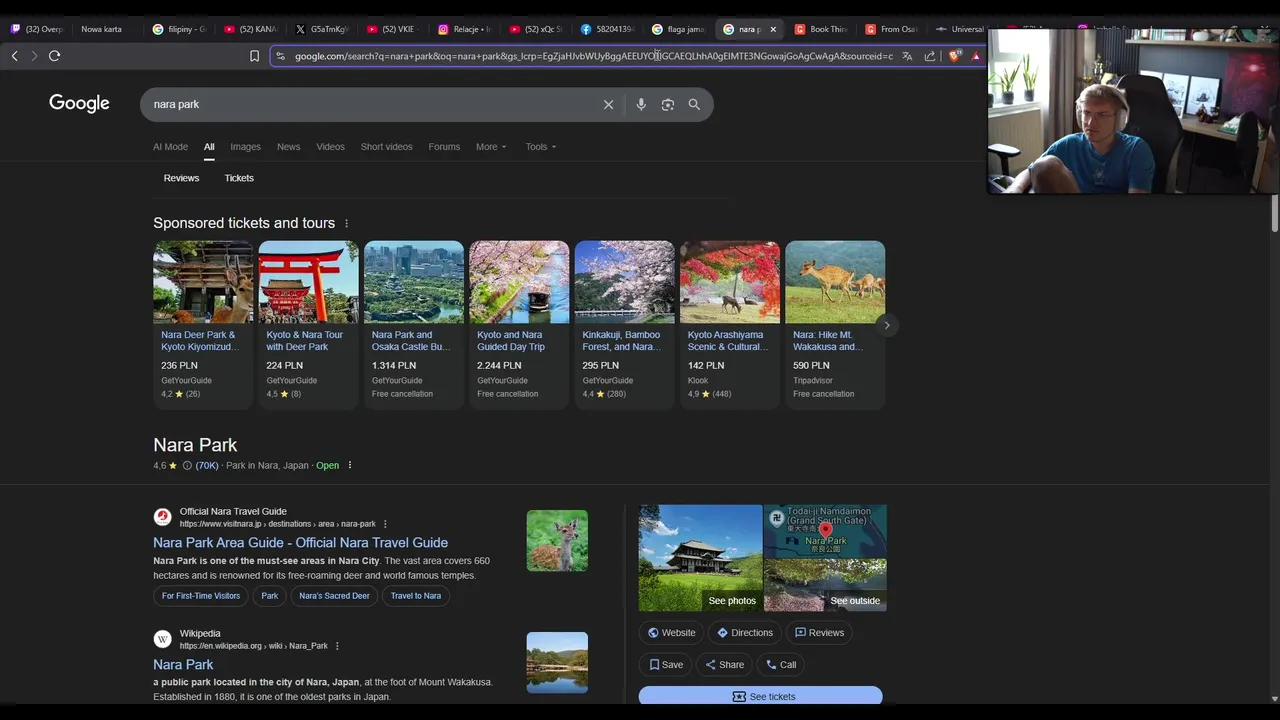Open options for Sponsored tickets and tours
The height and width of the screenshot is (720, 1280).
pos(346,223)
